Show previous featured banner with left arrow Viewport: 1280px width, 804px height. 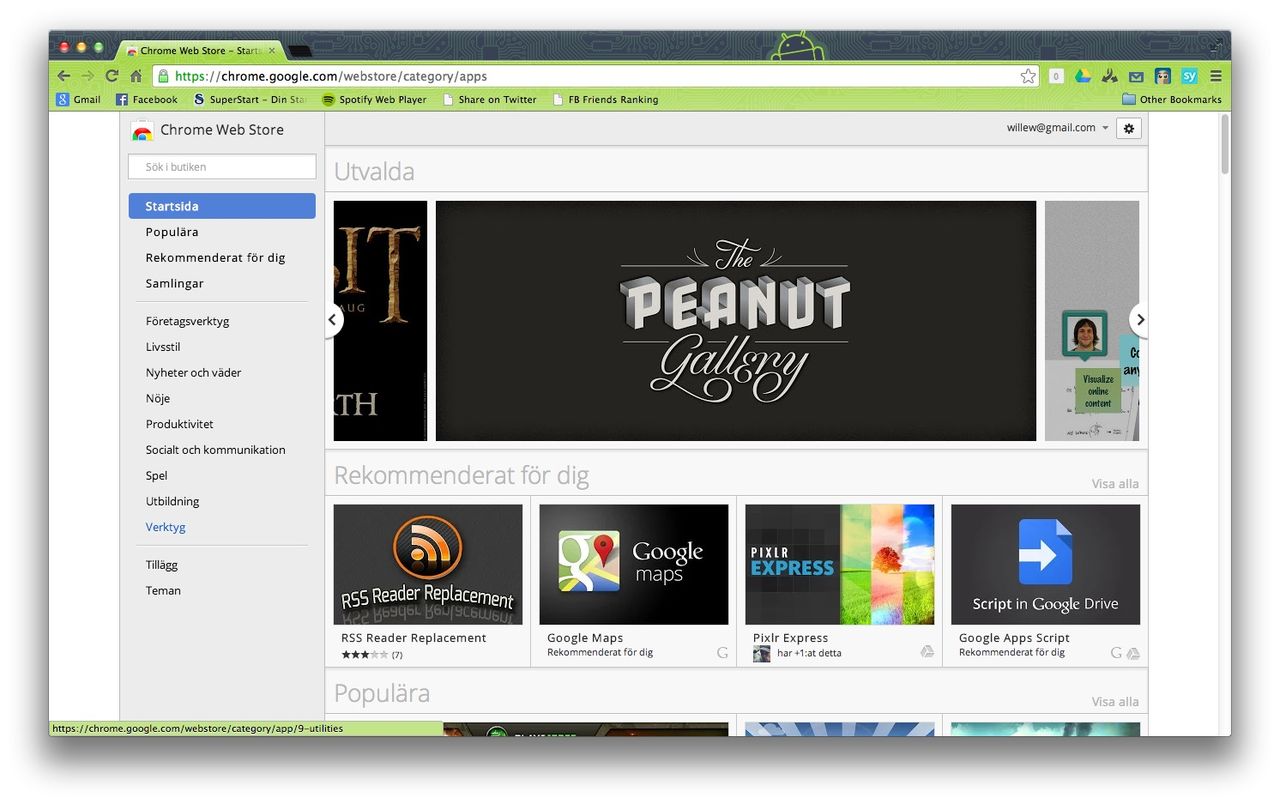[333, 320]
